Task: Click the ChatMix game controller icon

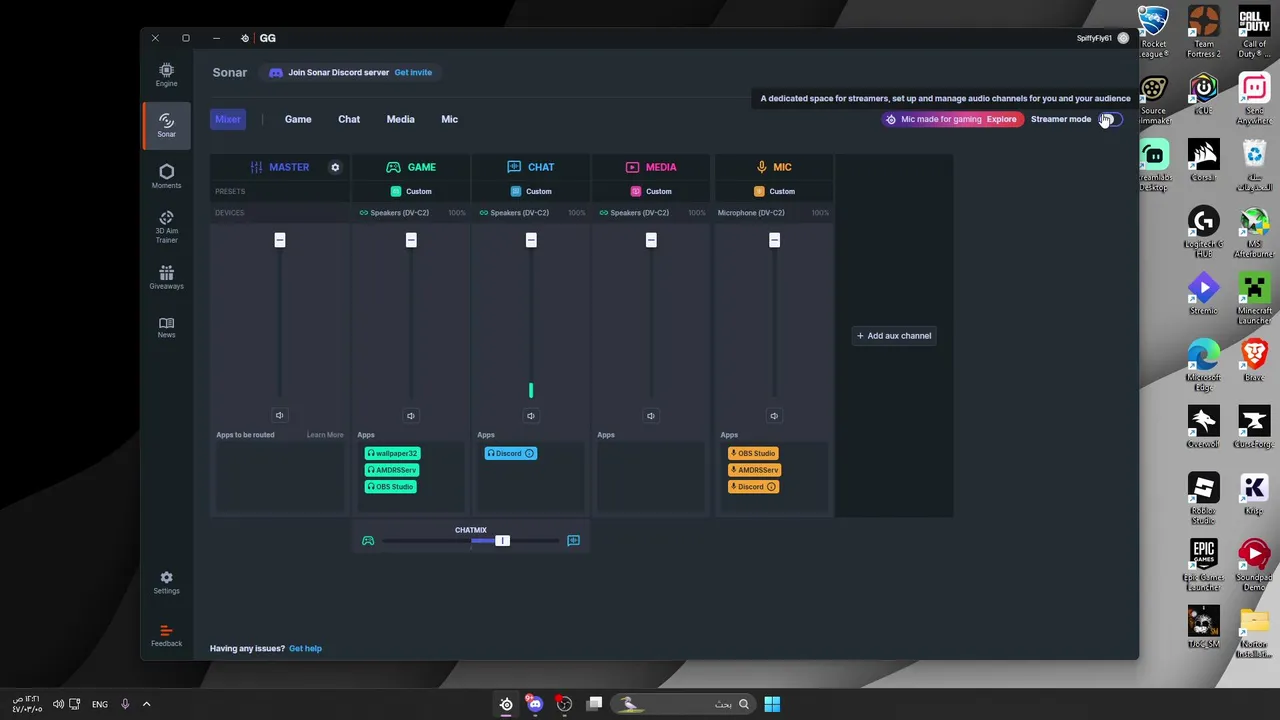Action: pos(368,541)
